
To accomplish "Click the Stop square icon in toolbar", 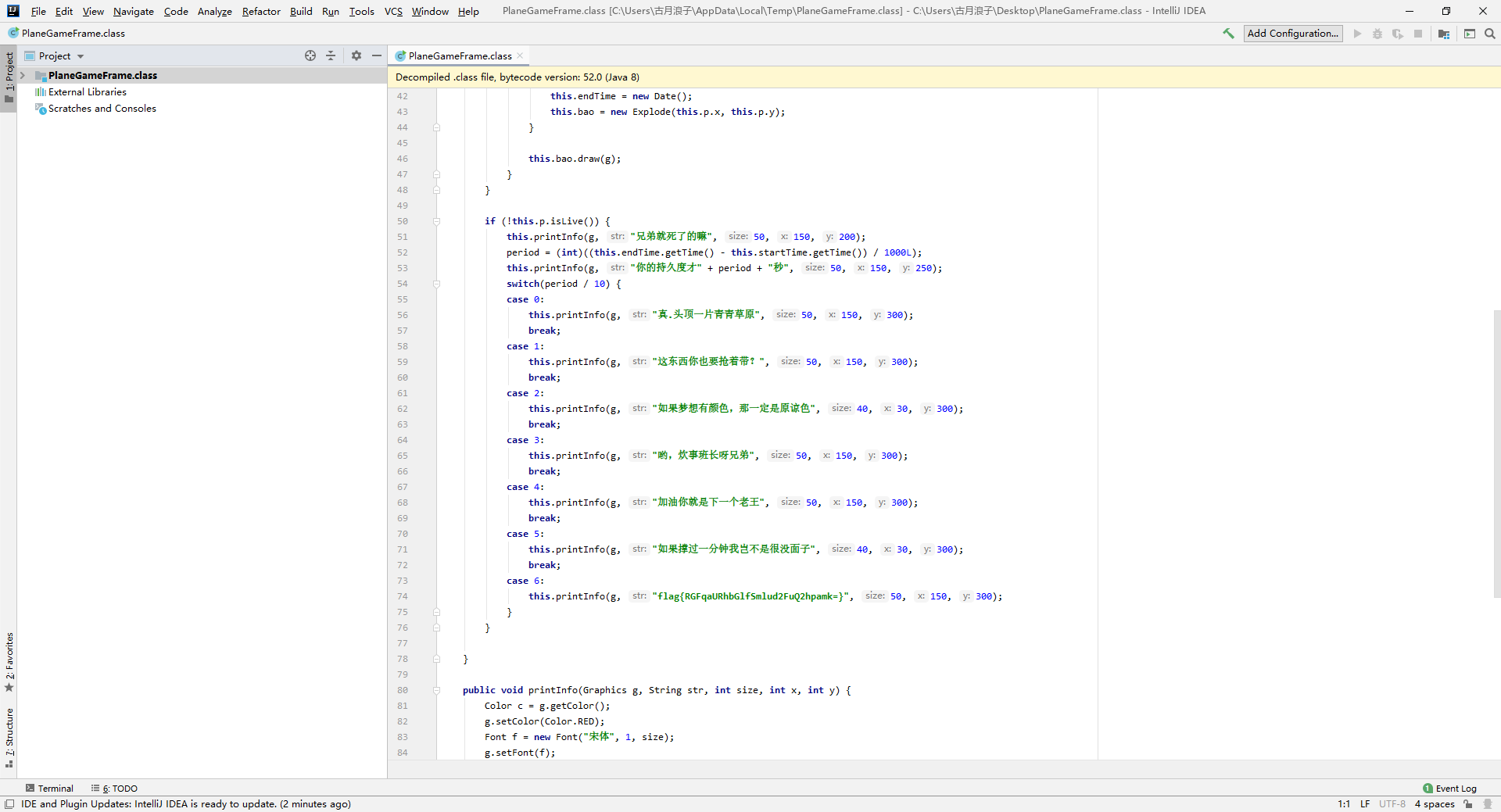I will (1418, 34).
